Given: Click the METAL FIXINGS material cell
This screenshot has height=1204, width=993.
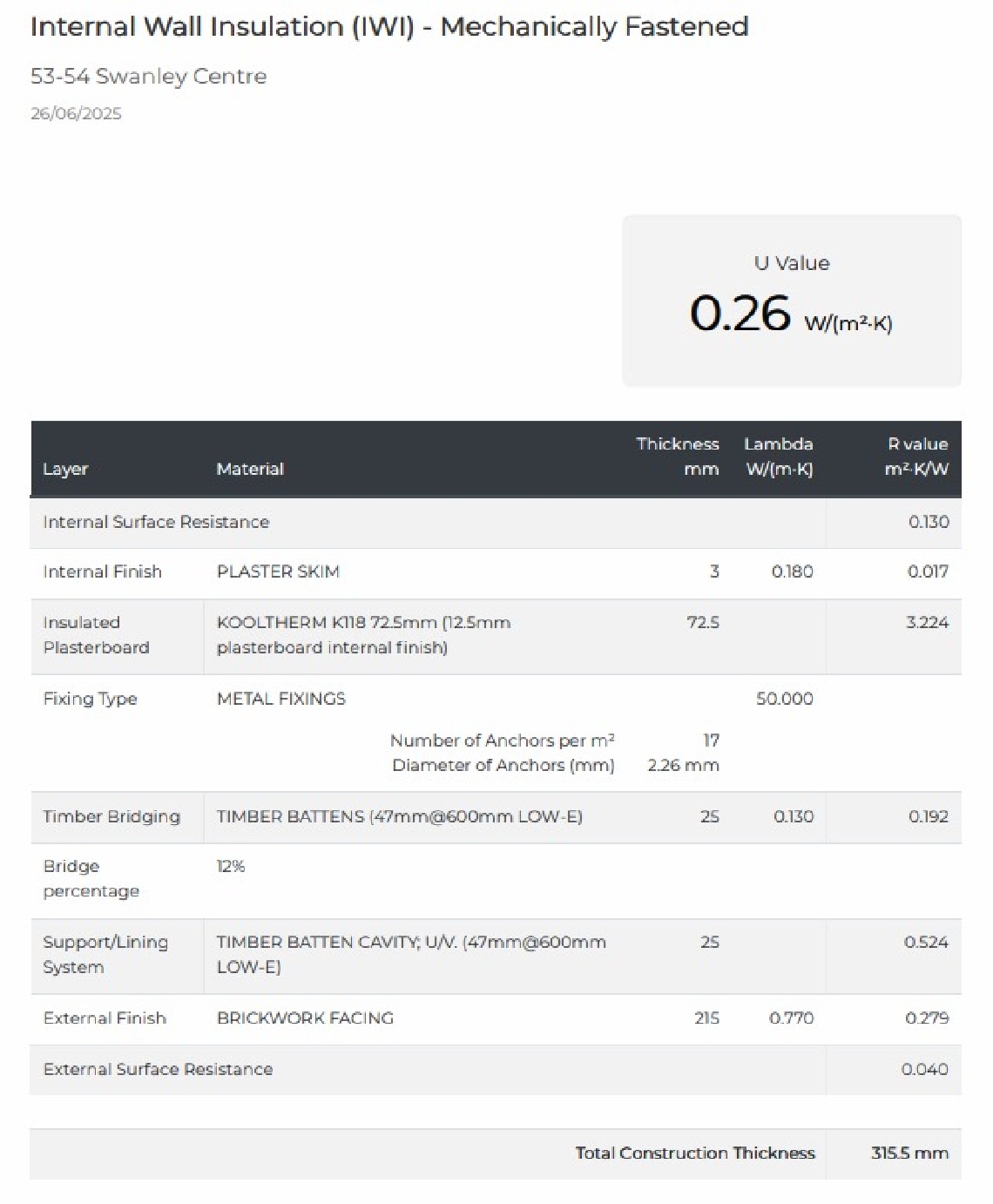Looking at the screenshot, I should point(280,699).
